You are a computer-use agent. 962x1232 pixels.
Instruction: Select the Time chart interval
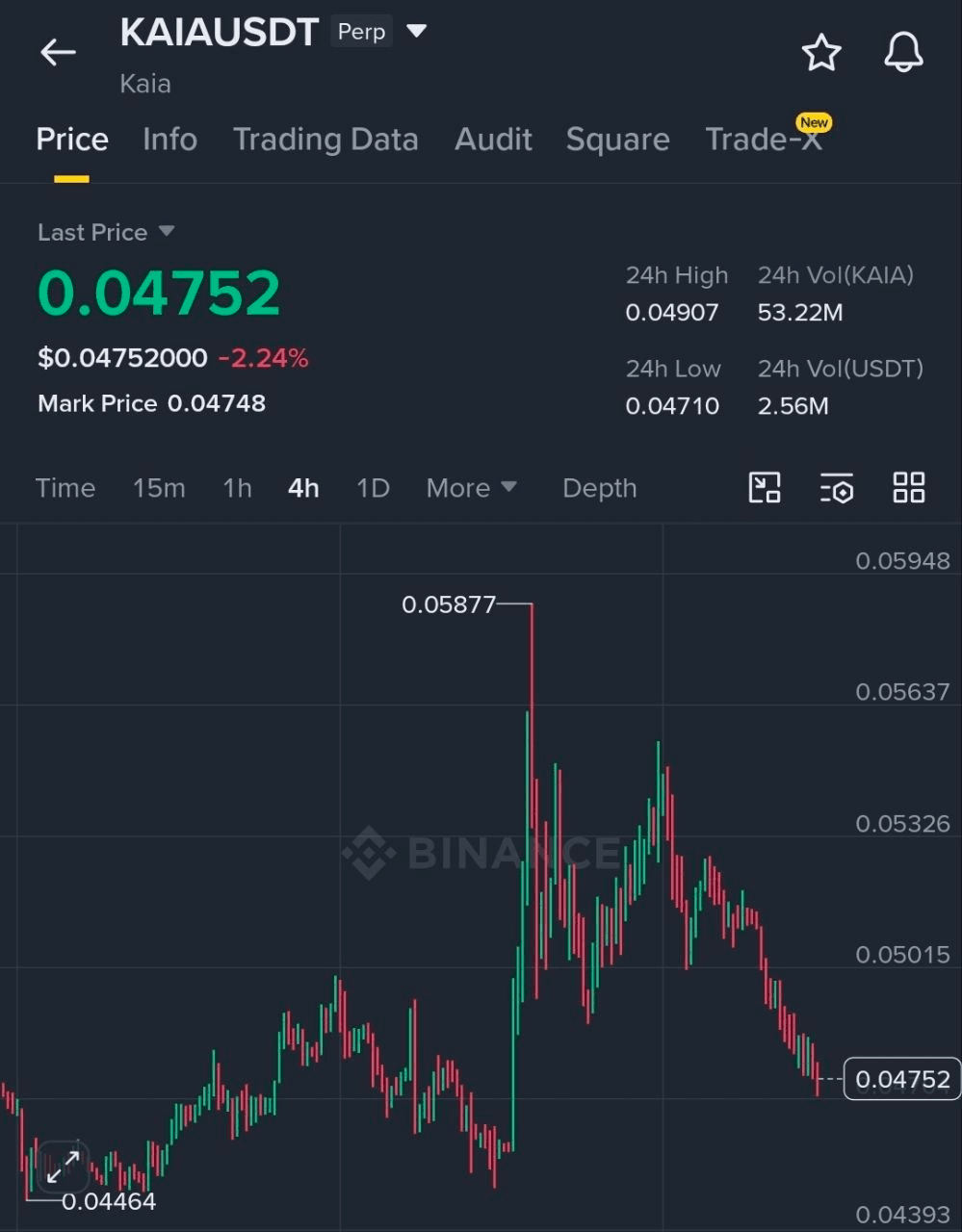click(x=65, y=488)
